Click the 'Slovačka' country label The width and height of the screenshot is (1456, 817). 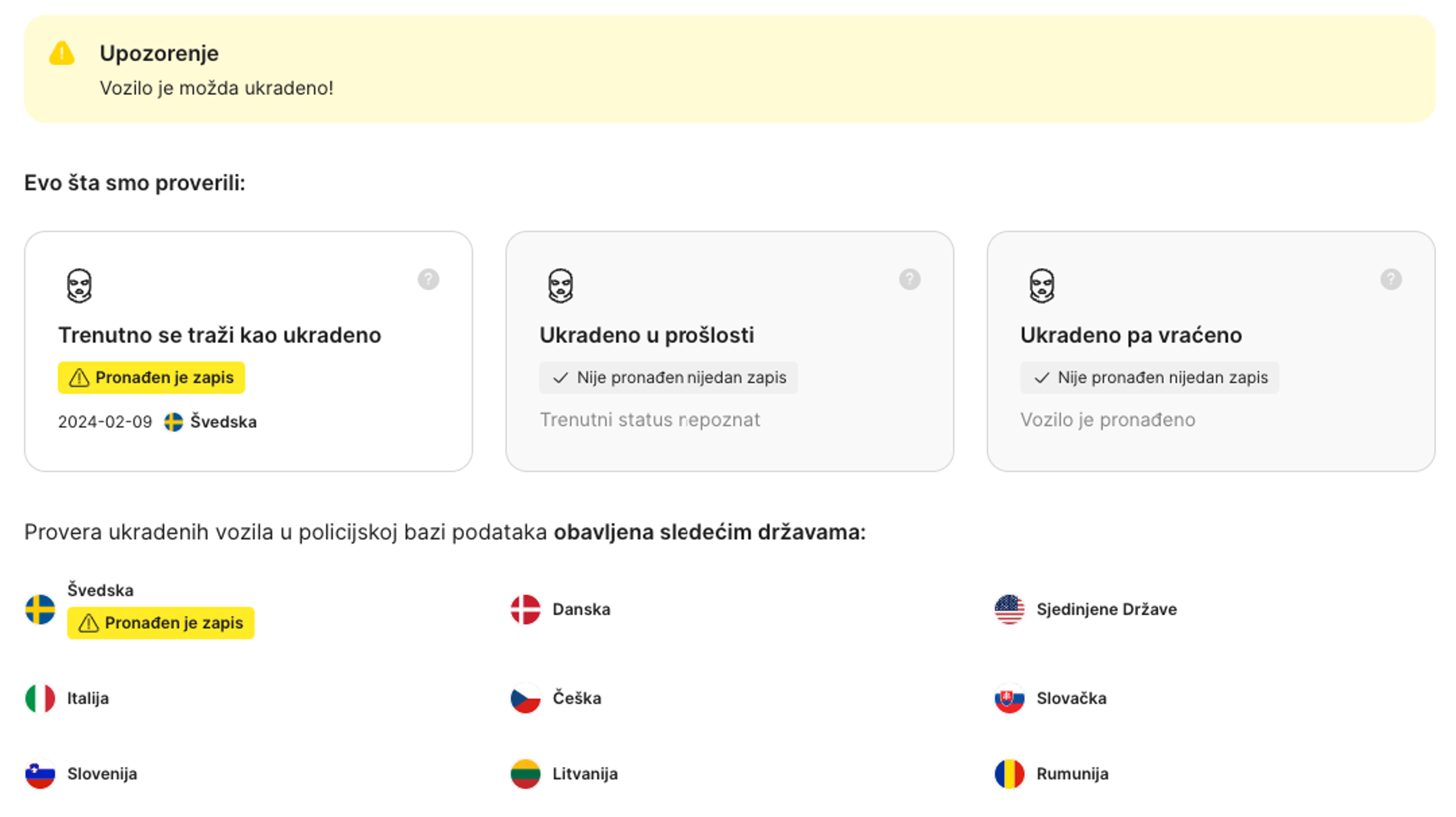coord(1072,698)
